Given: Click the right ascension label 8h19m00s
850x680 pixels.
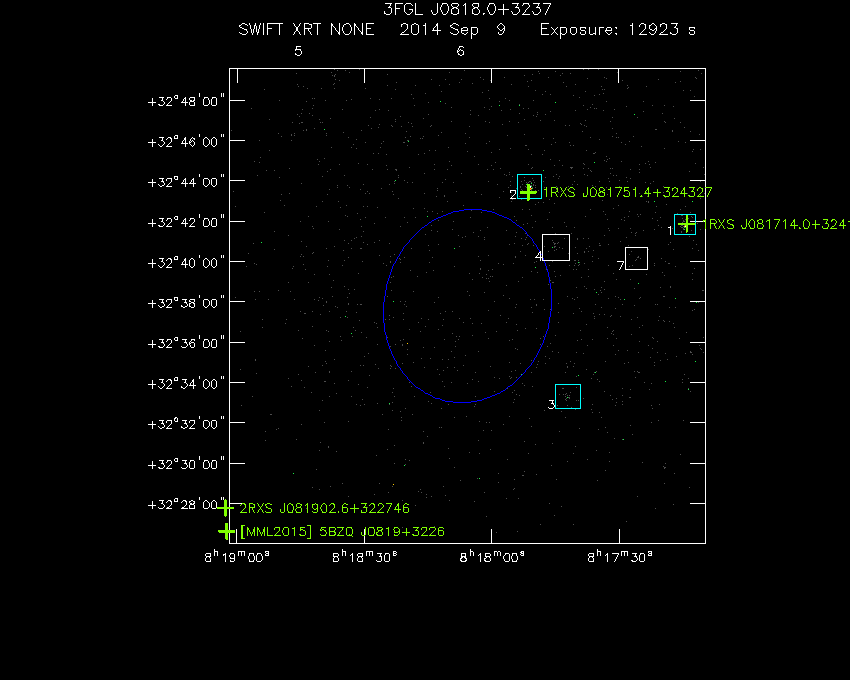Looking at the screenshot, I should tap(237, 557).
